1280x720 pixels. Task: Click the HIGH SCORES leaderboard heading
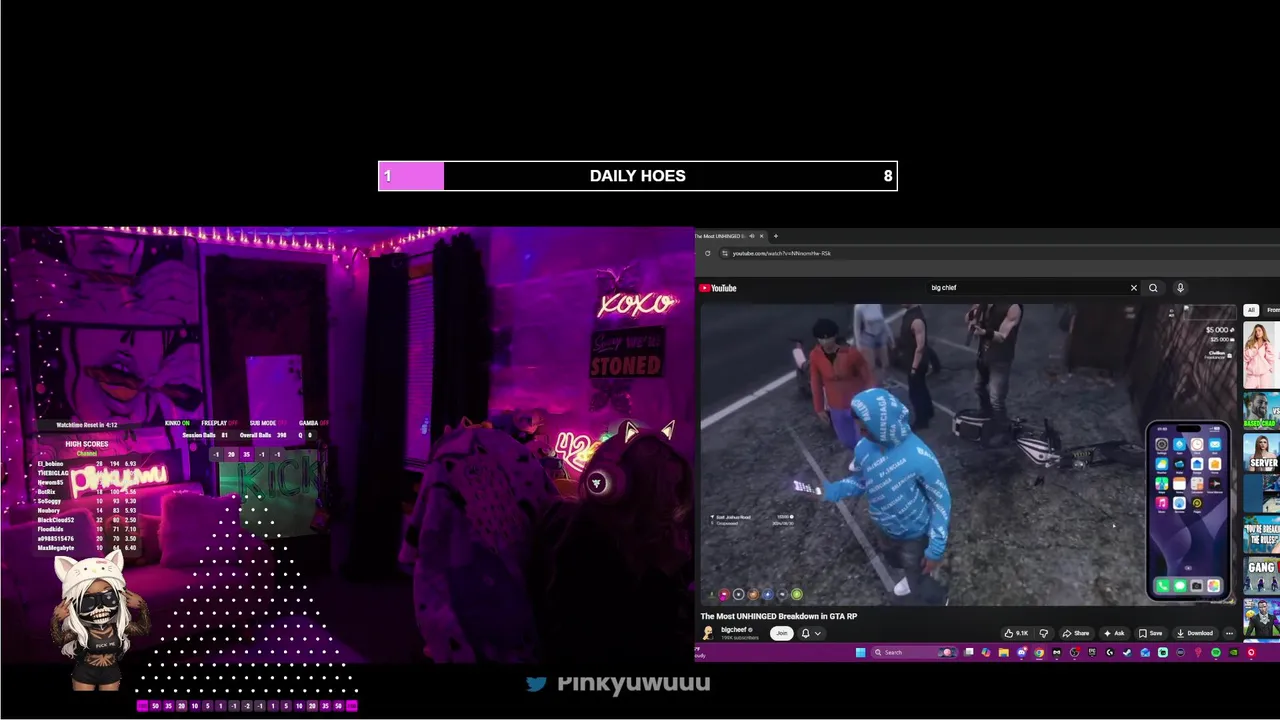87,444
